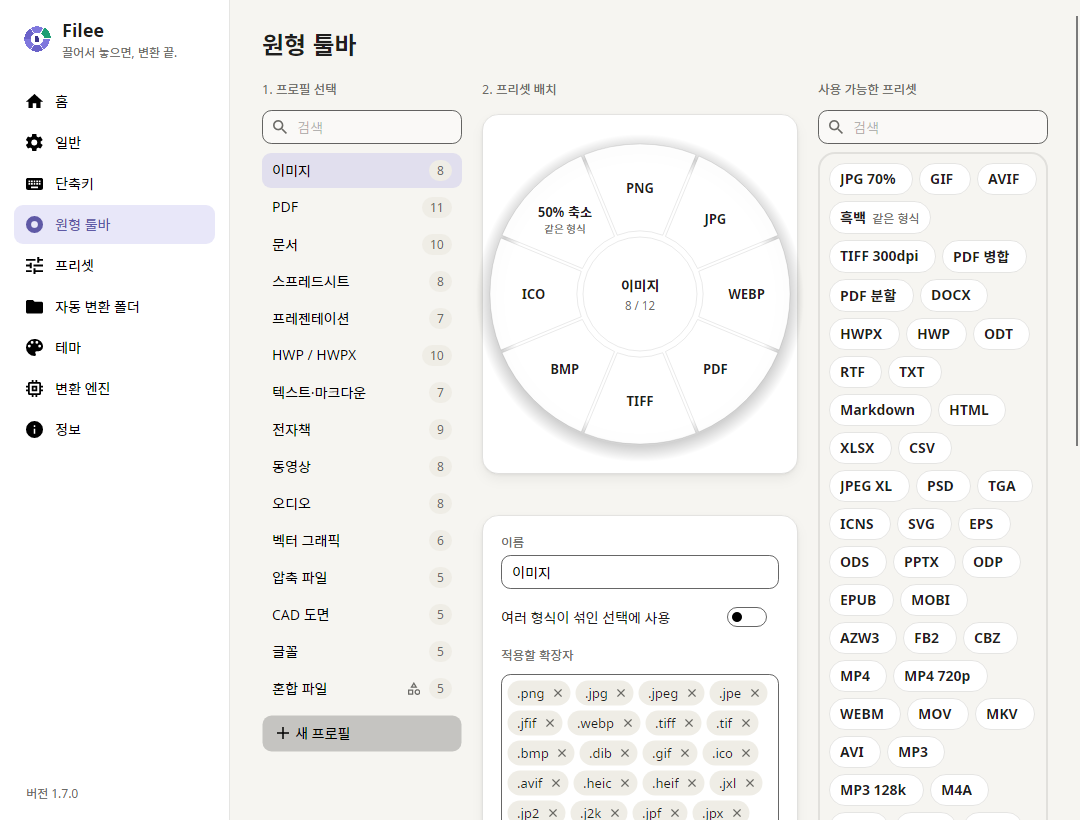Select the PDF profile
1080x820 pixels.
click(x=362, y=207)
